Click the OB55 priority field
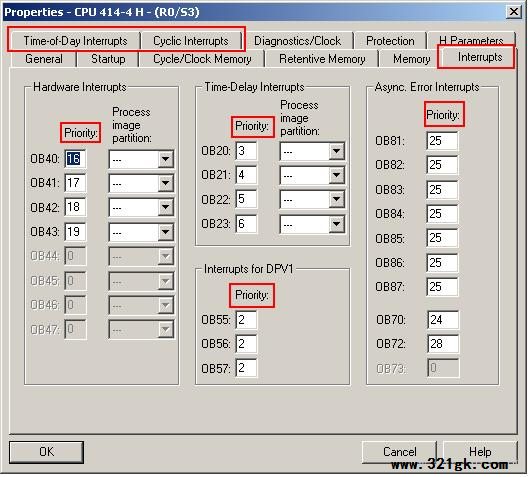 (x=246, y=320)
